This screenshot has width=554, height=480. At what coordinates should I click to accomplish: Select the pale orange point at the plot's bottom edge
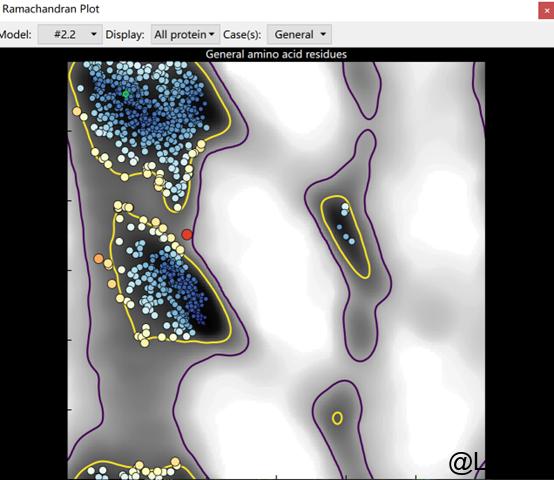click(176, 462)
